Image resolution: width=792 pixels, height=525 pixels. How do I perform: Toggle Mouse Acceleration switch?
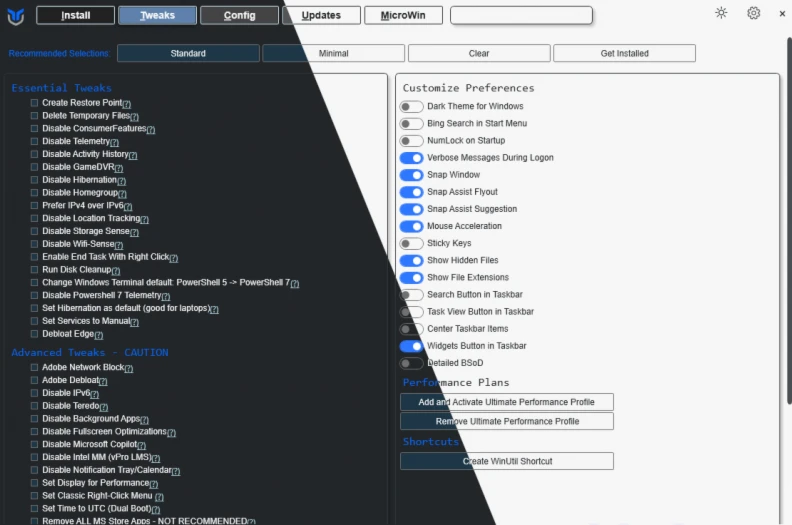[411, 226]
